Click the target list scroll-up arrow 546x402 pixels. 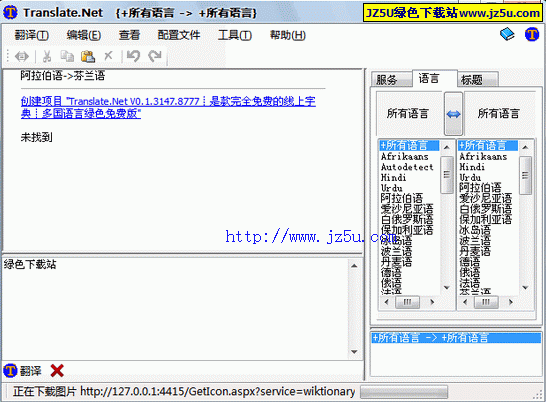tap(525, 147)
